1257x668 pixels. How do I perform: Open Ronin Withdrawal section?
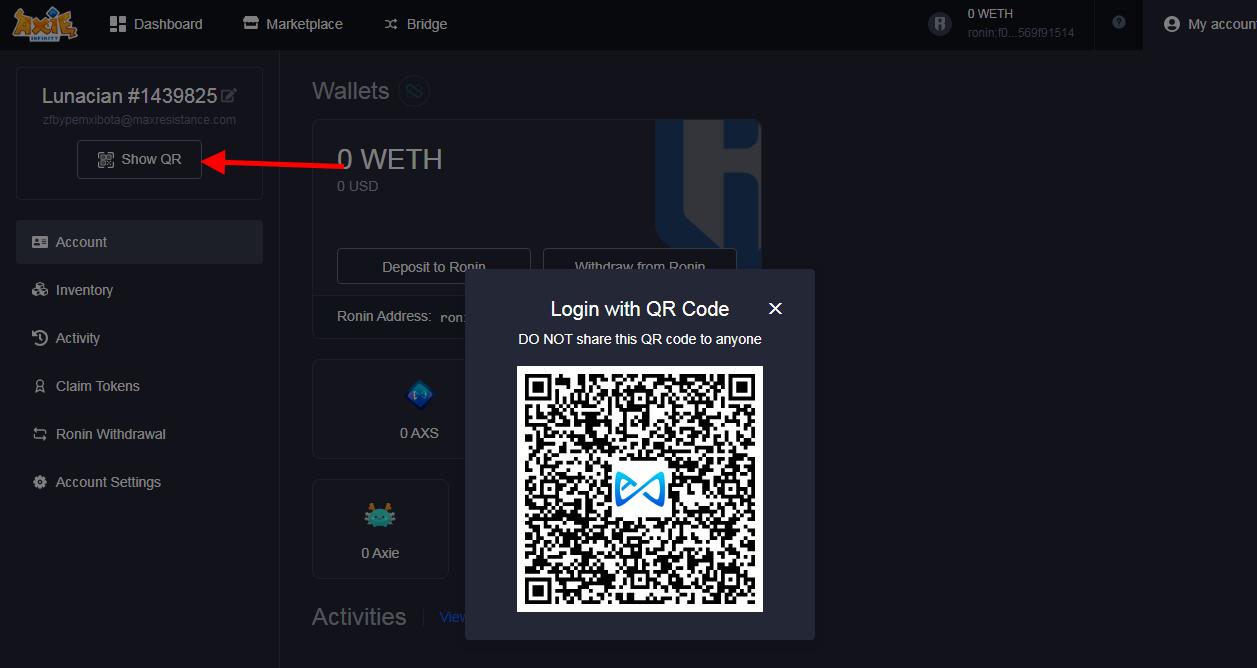pyautogui.click(x=139, y=434)
